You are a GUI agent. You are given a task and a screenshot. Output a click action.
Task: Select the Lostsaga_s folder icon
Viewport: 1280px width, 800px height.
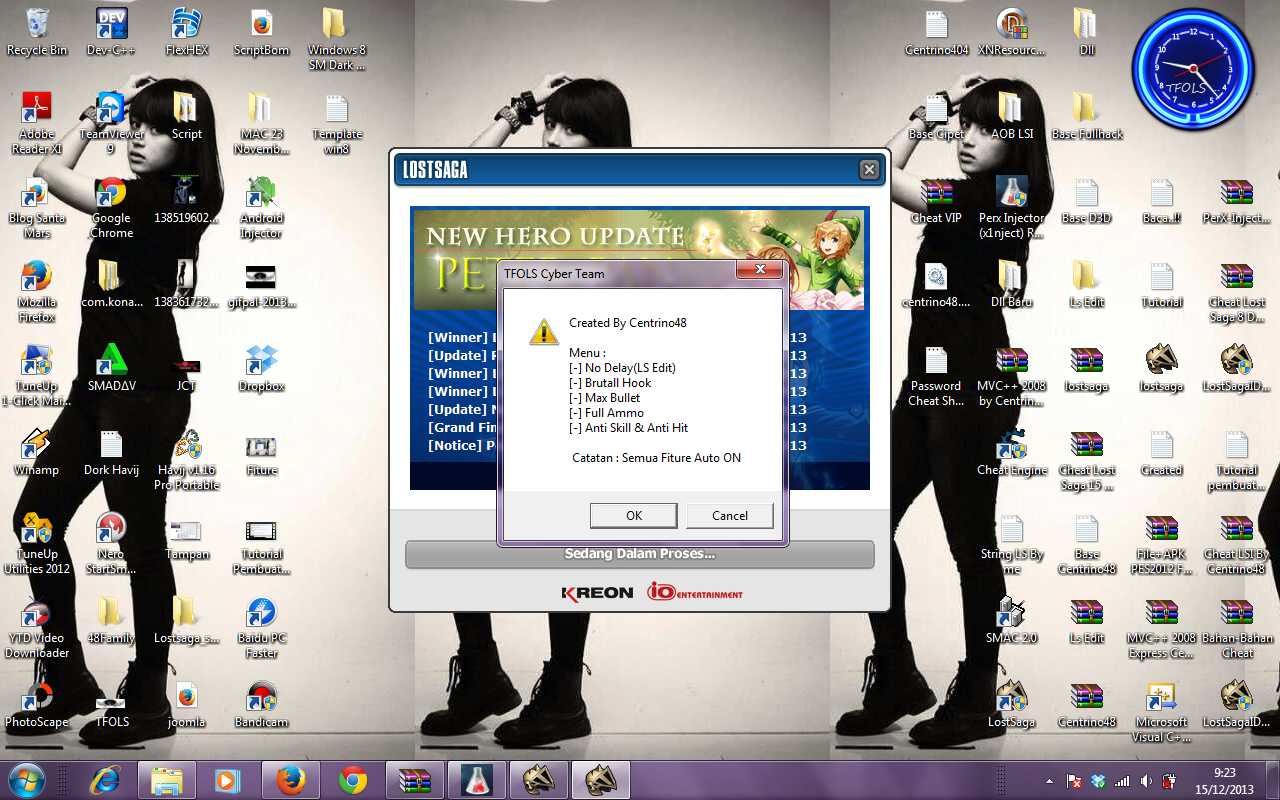click(186, 620)
